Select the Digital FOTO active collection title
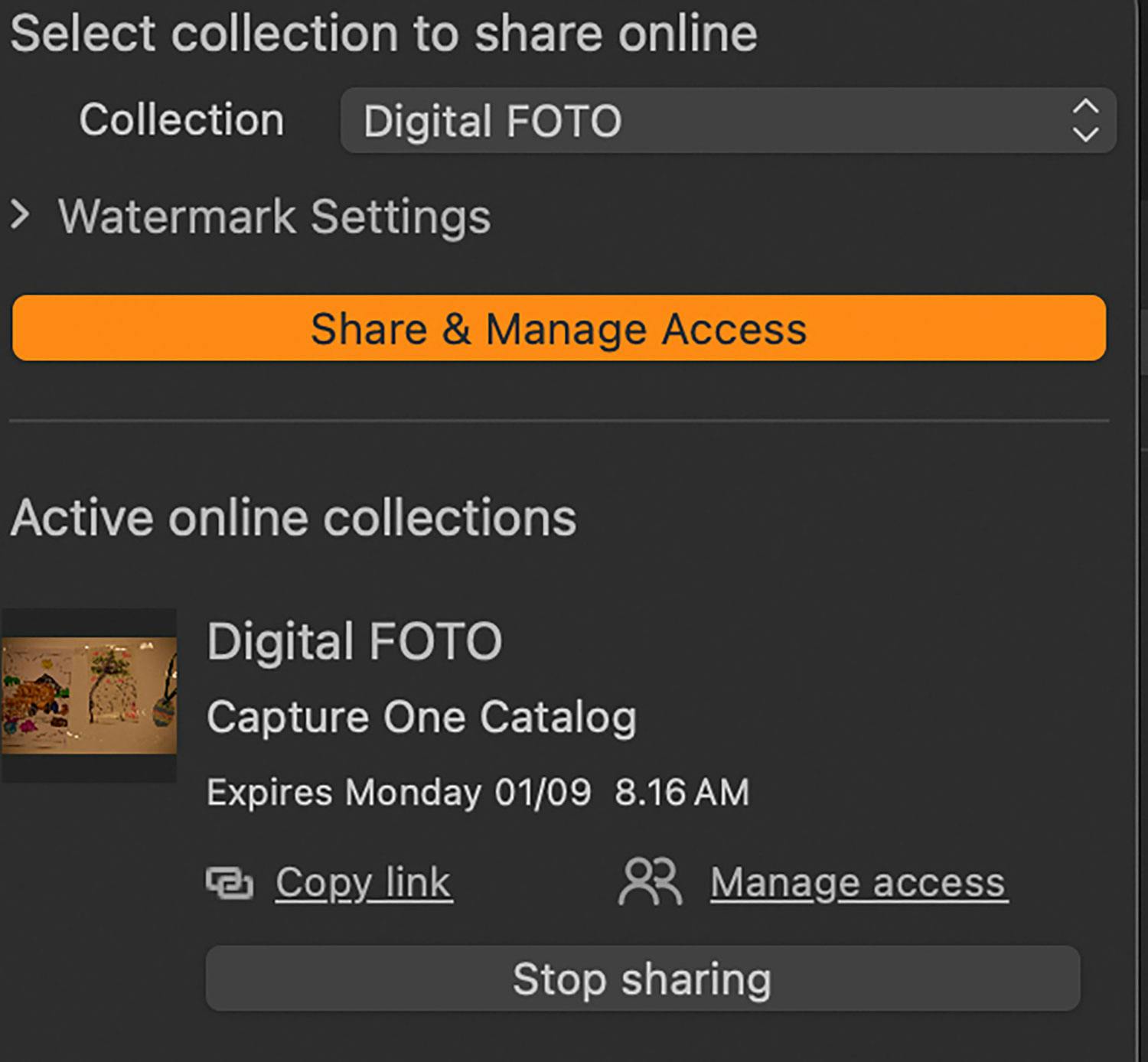1148x1062 pixels. pos(354,641)
